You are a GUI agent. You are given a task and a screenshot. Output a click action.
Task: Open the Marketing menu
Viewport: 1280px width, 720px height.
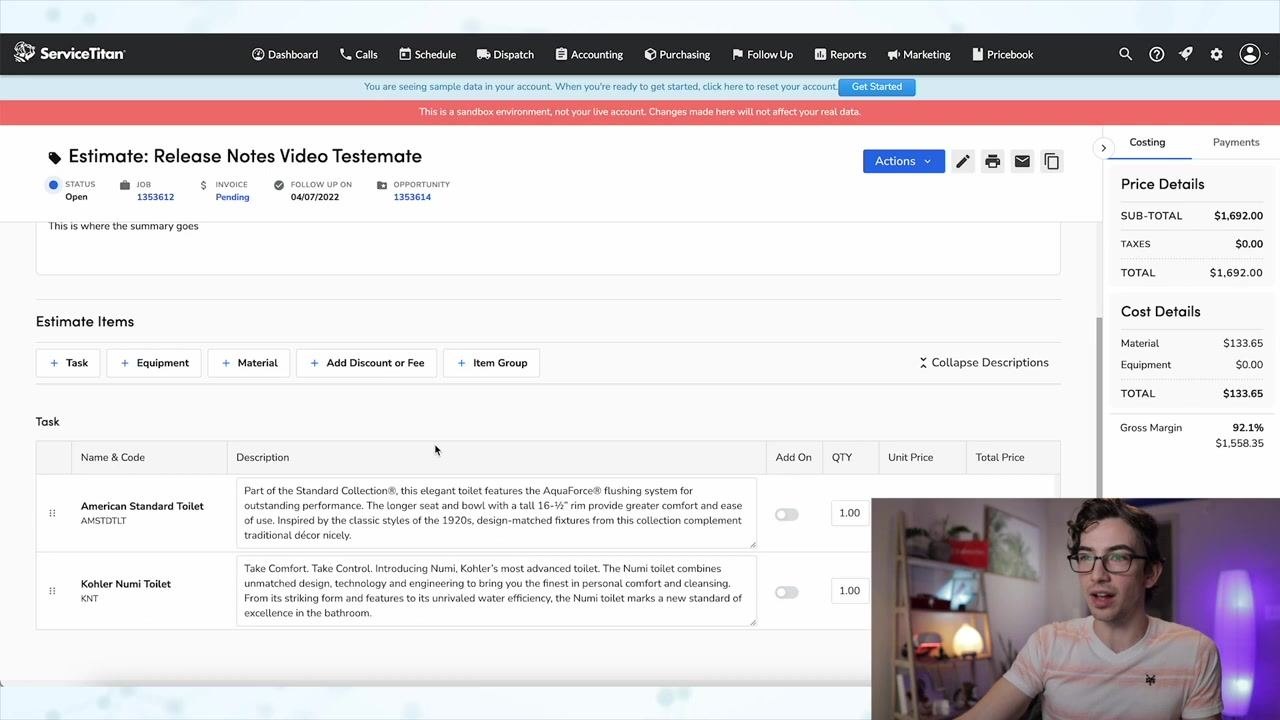(x=919, y=54)
